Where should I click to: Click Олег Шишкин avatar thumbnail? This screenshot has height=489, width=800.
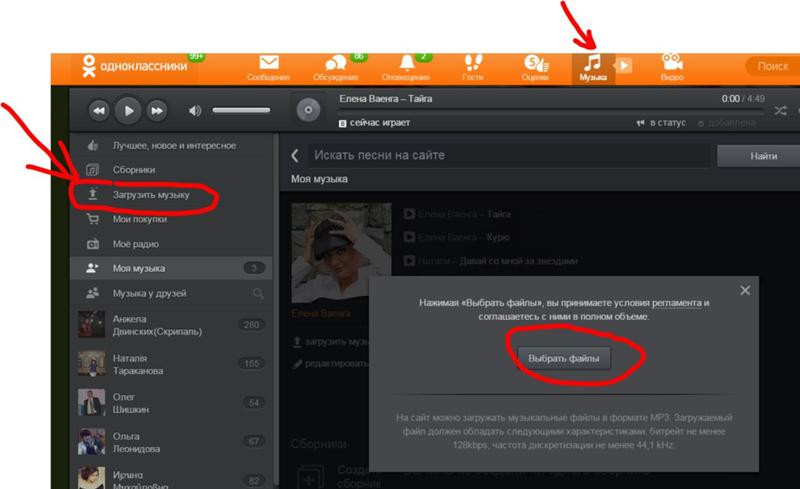point(91,403)
